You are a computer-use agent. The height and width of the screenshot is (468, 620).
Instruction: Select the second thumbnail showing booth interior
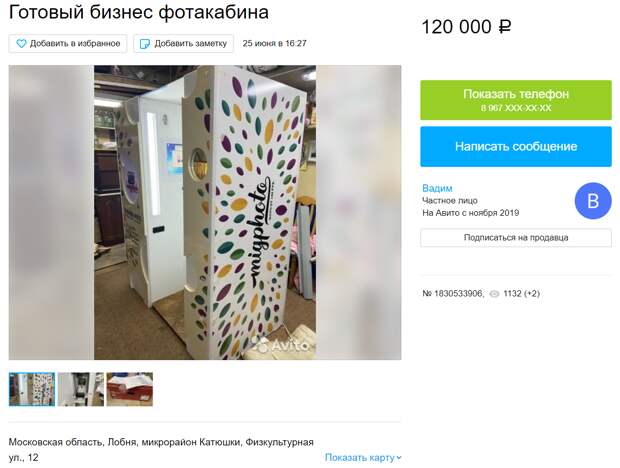[x=81, y=389]
